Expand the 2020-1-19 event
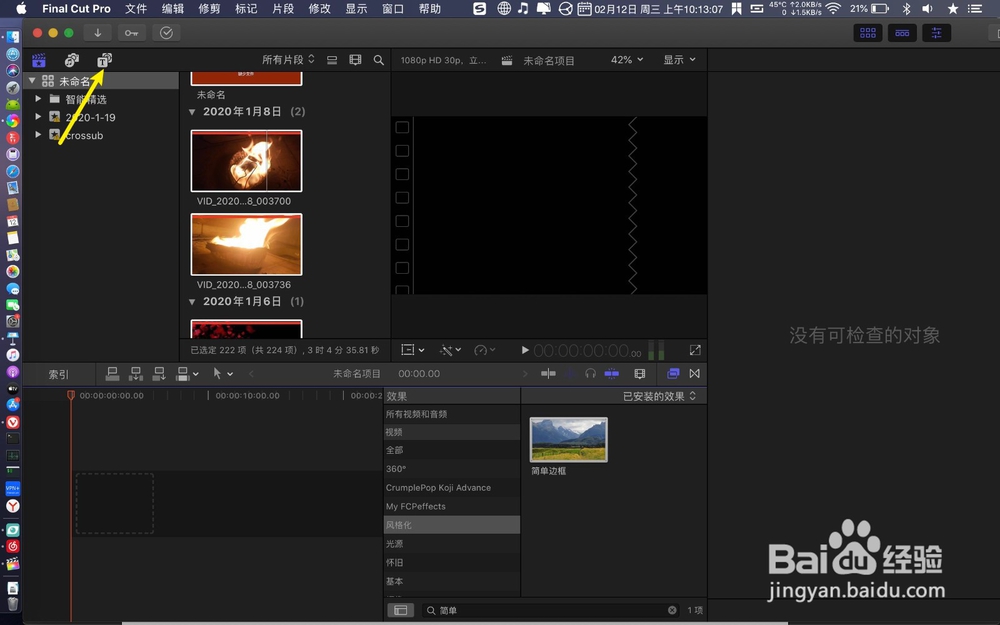The image size is (1000, 625). 38,116
